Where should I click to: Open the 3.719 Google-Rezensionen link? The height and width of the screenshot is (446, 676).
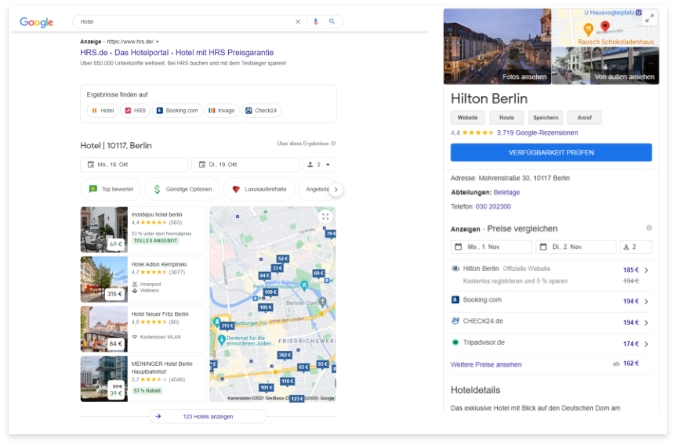click(x=537, y=133)
